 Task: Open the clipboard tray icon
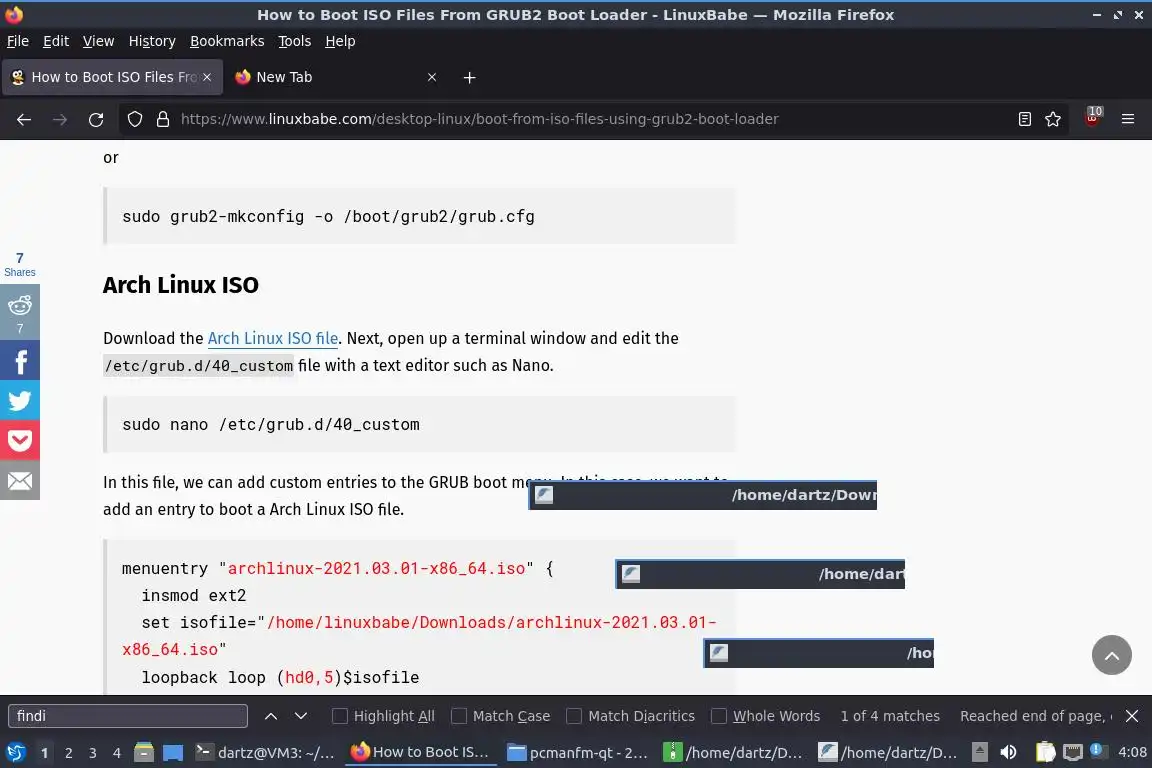tap(1045, 752)
